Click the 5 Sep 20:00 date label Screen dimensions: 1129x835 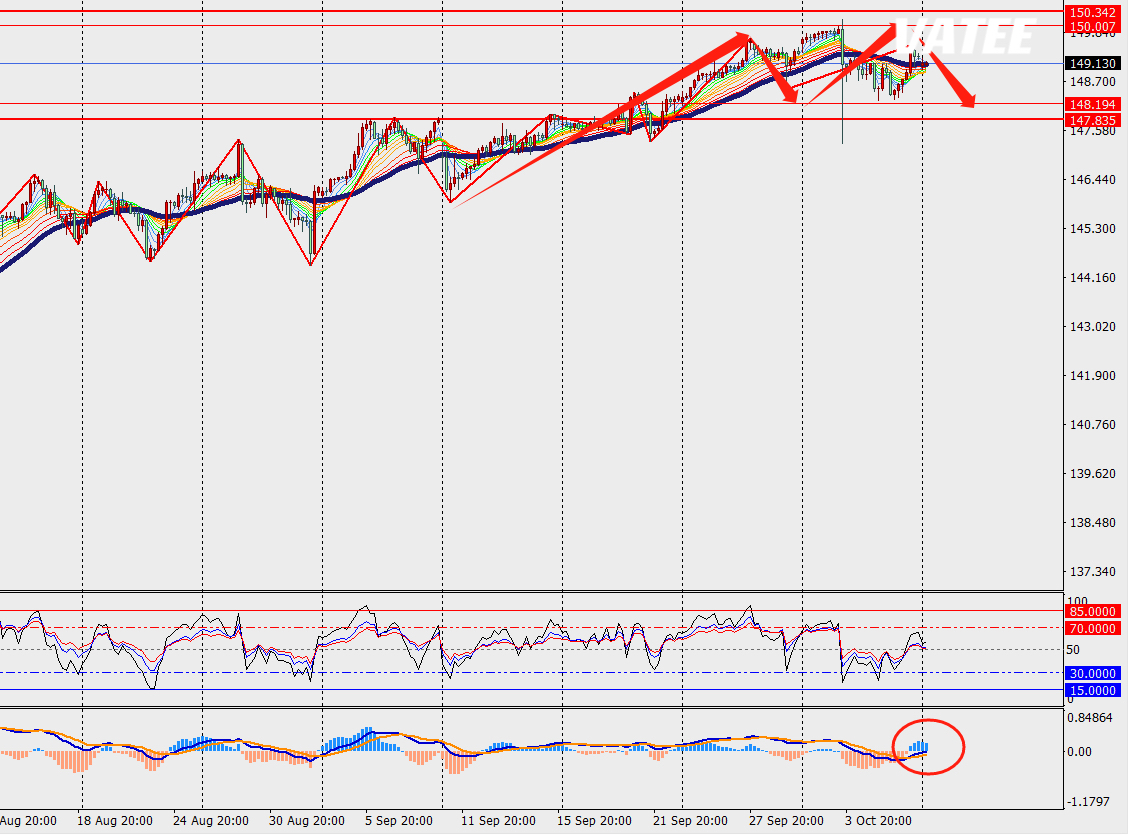(399, 821)
